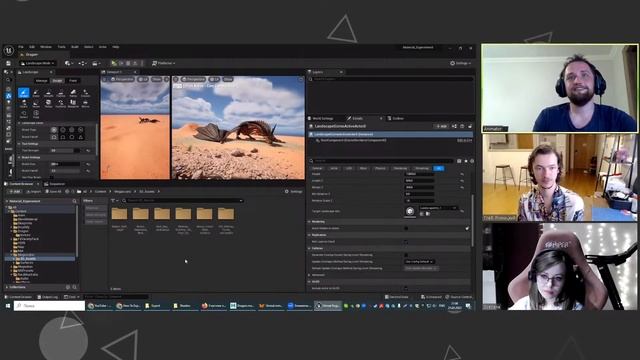Select the Visibility landscape tool
Viewport: 640px width, 360px height.
point(60,103)
